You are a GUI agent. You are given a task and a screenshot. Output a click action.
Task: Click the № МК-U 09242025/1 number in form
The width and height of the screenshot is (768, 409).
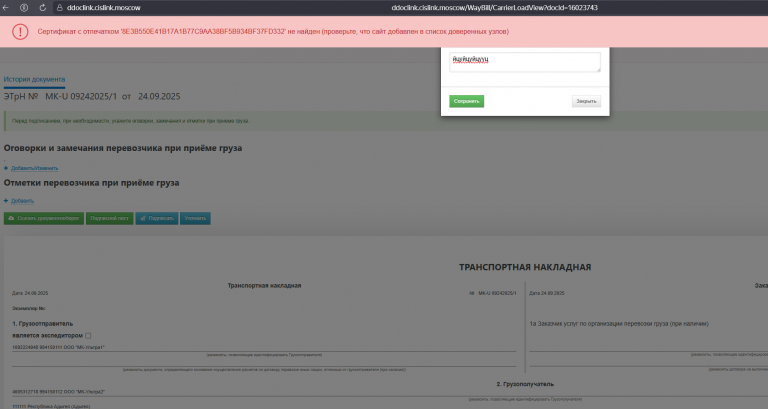(x=493, y=293)
